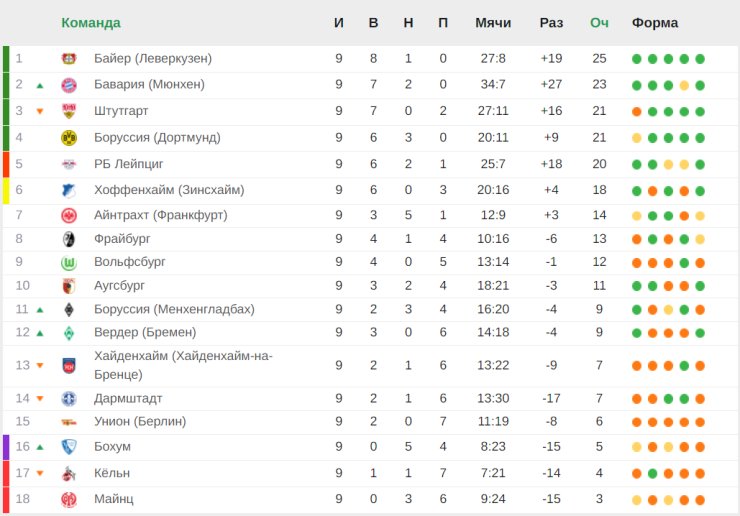This screenshot has height=516, width=740.
Task: Click the RB Leipzig team logo
Action: pos(69,164)
